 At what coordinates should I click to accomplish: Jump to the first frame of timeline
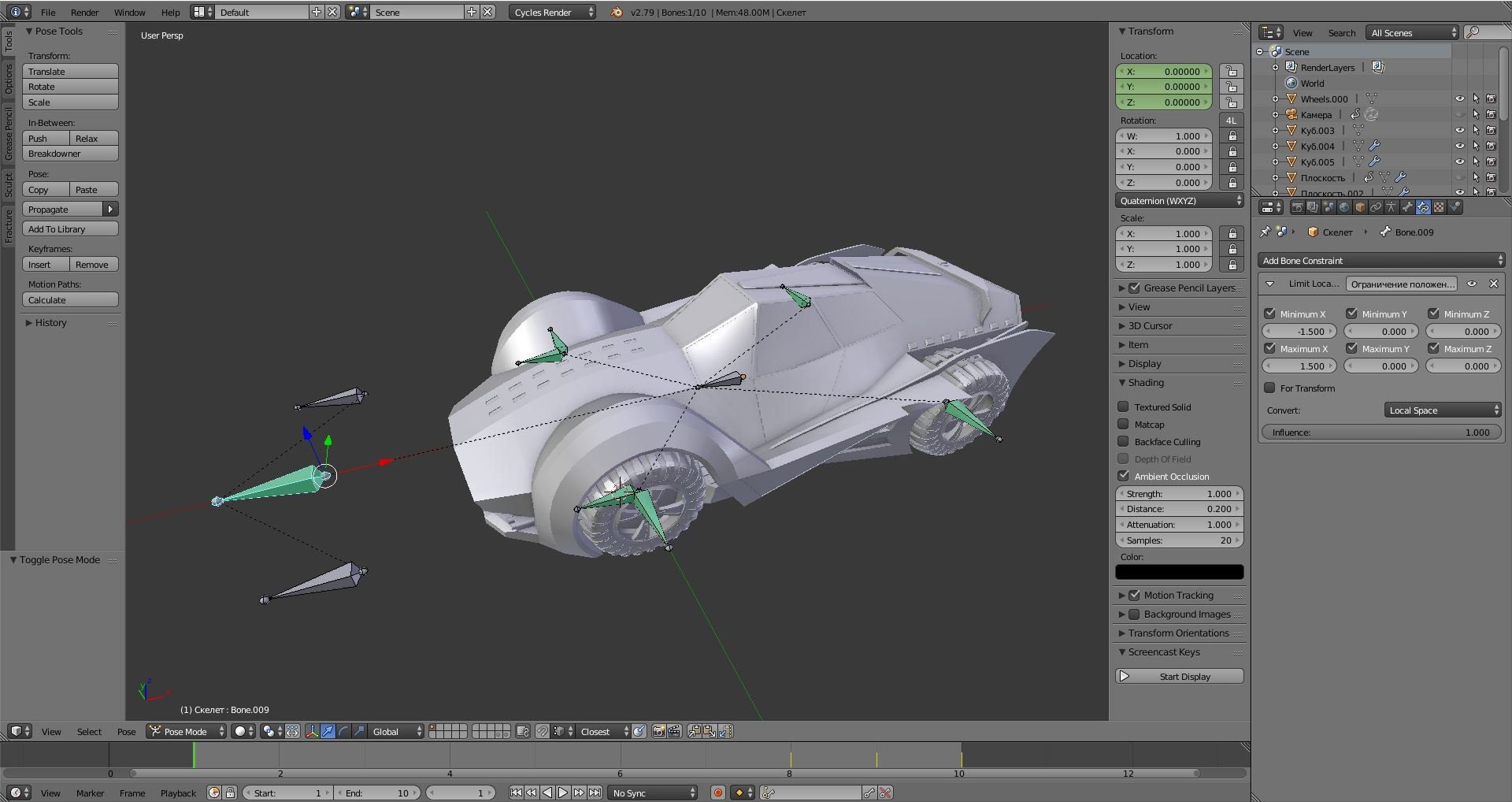tap(517, 793)
